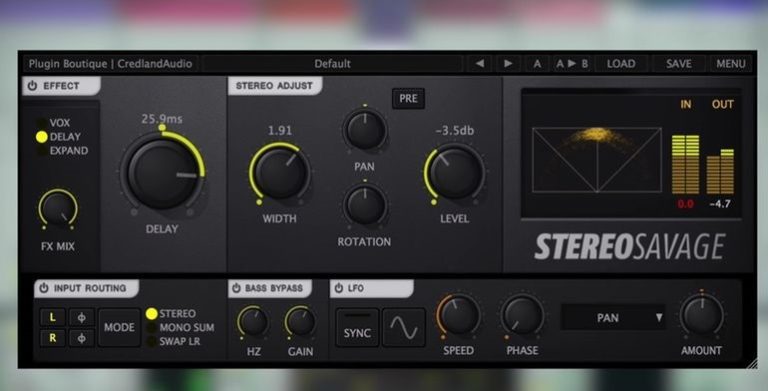Invert phase of the L channel
This screenshot has height=391, width=768.
(81, 318)
